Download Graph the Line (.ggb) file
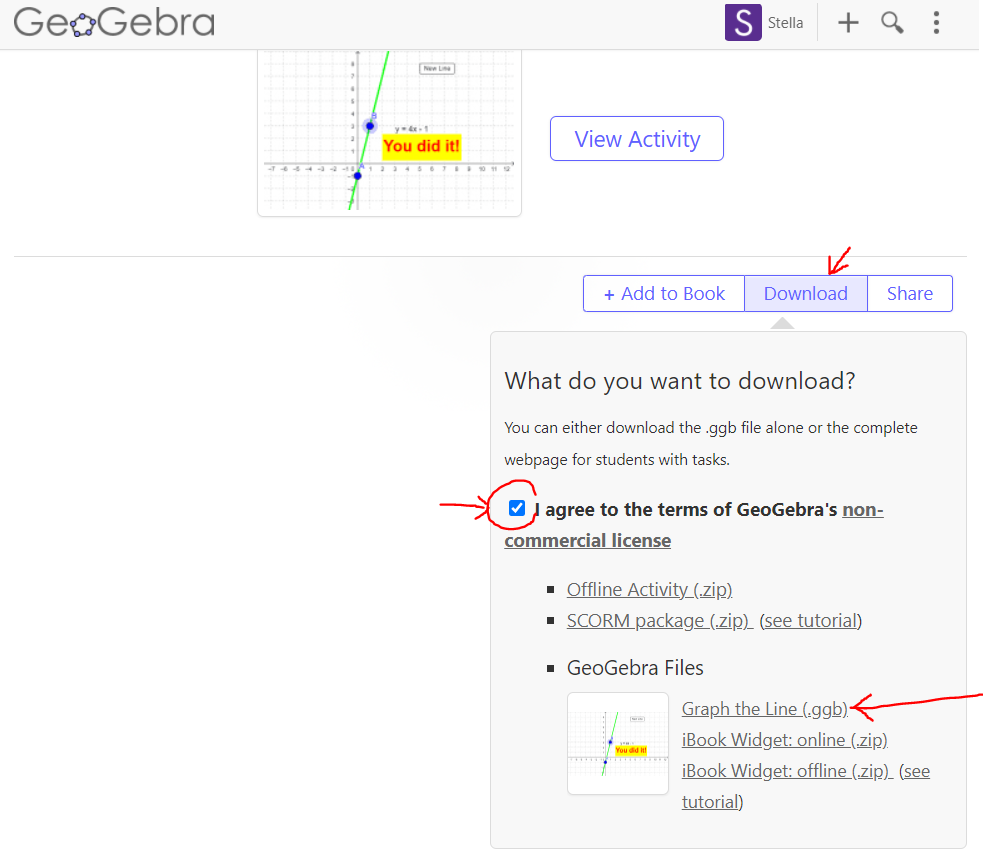Viewport: 983px width, 856px height. point(764,709)
